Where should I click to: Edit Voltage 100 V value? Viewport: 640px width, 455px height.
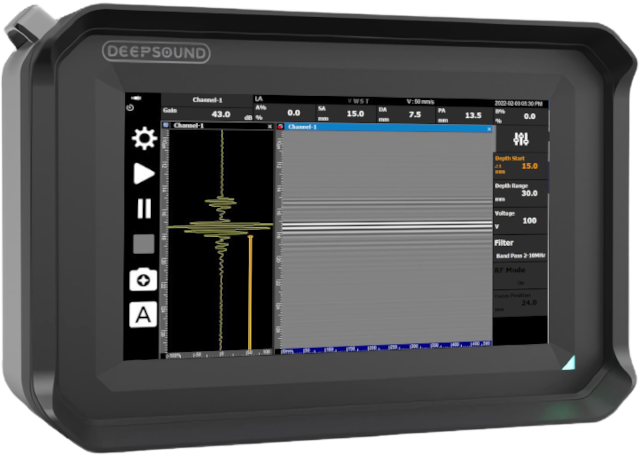pos(520,220)
